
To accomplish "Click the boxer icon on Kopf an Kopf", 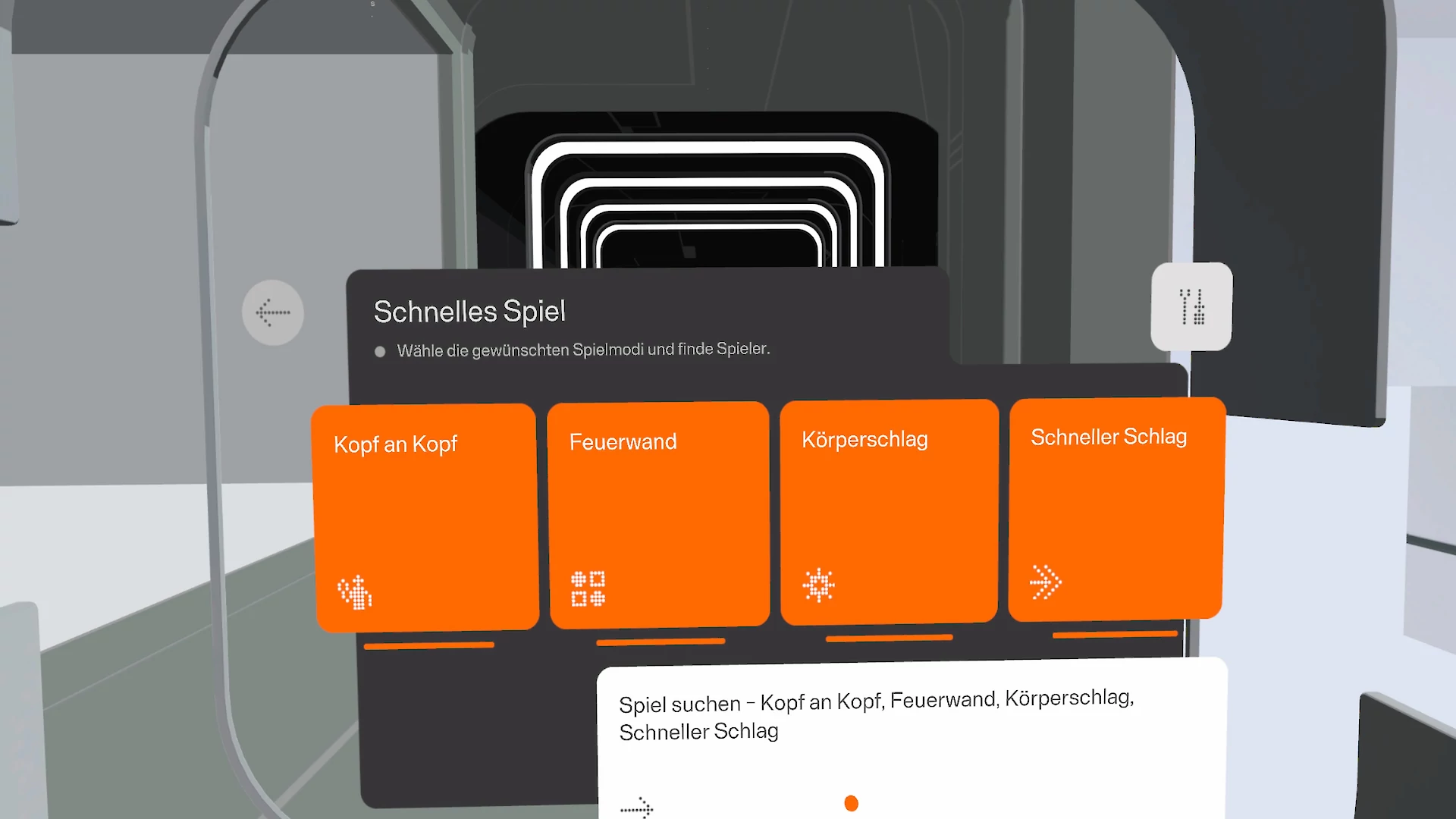I will click(x=354, y=592).
